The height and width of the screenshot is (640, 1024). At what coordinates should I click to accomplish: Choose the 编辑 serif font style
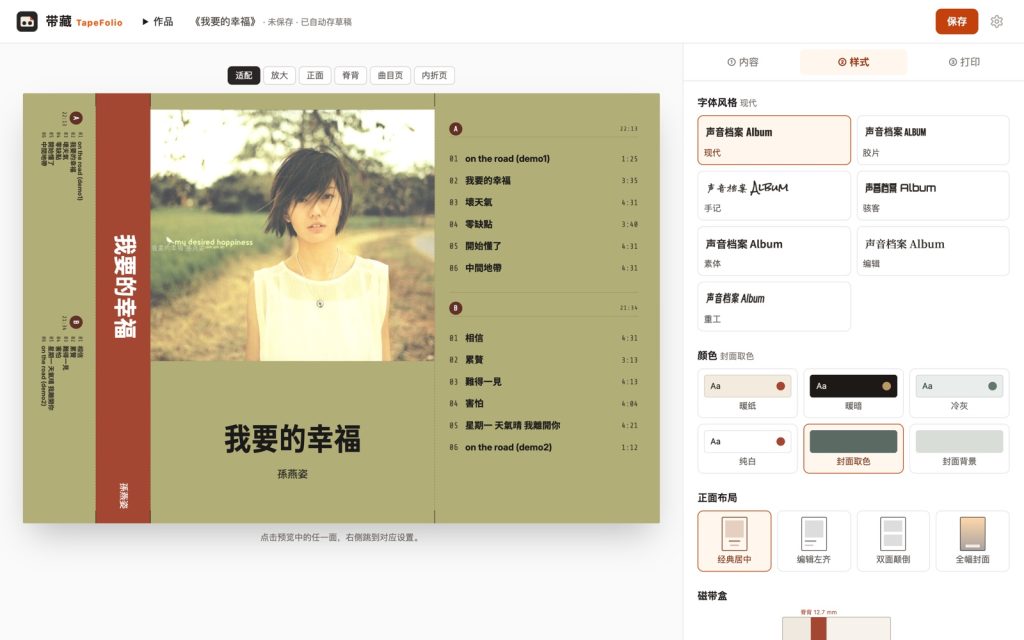click(933, 251)
